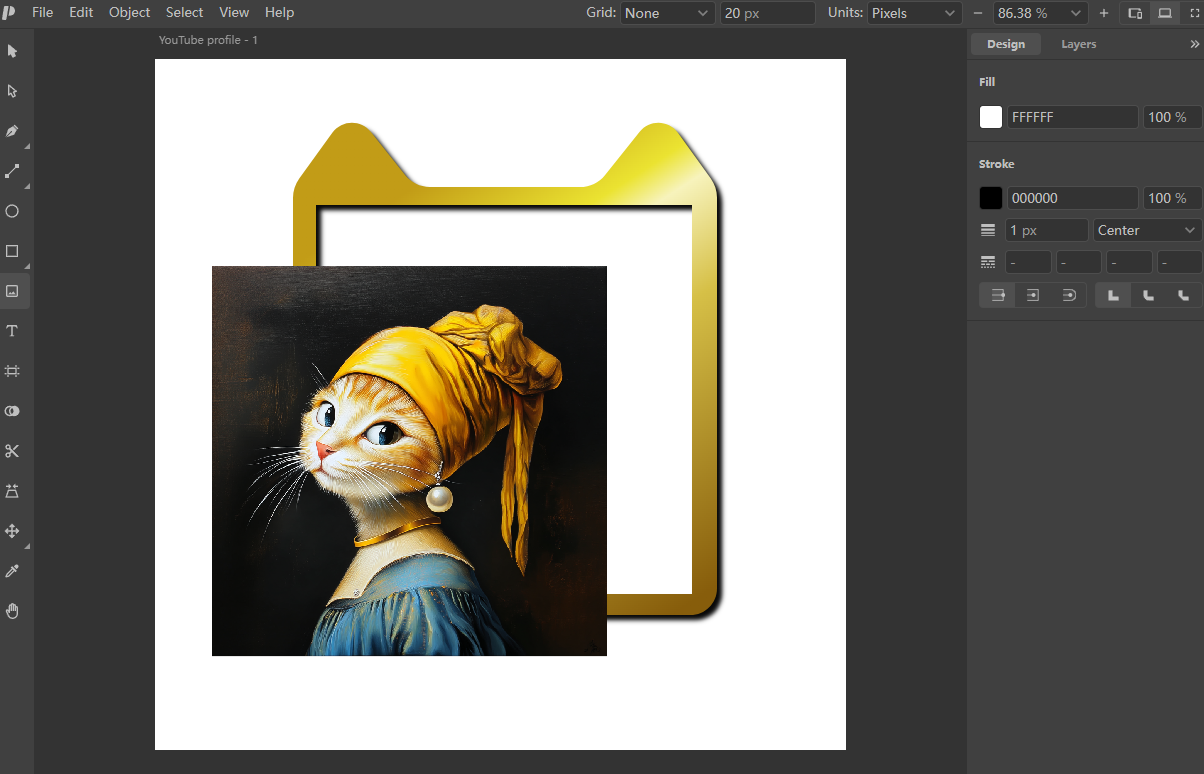Viewport: 1204px width, 774px height.
Task: Choose the Scissors cut tool
Action: (x=12, y=451)
